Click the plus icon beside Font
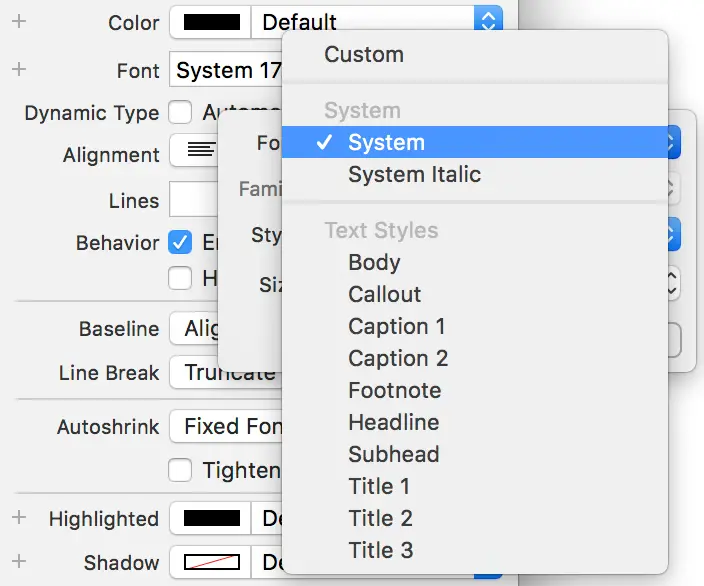This screenshot has width=704, height=586. (19, 70)
